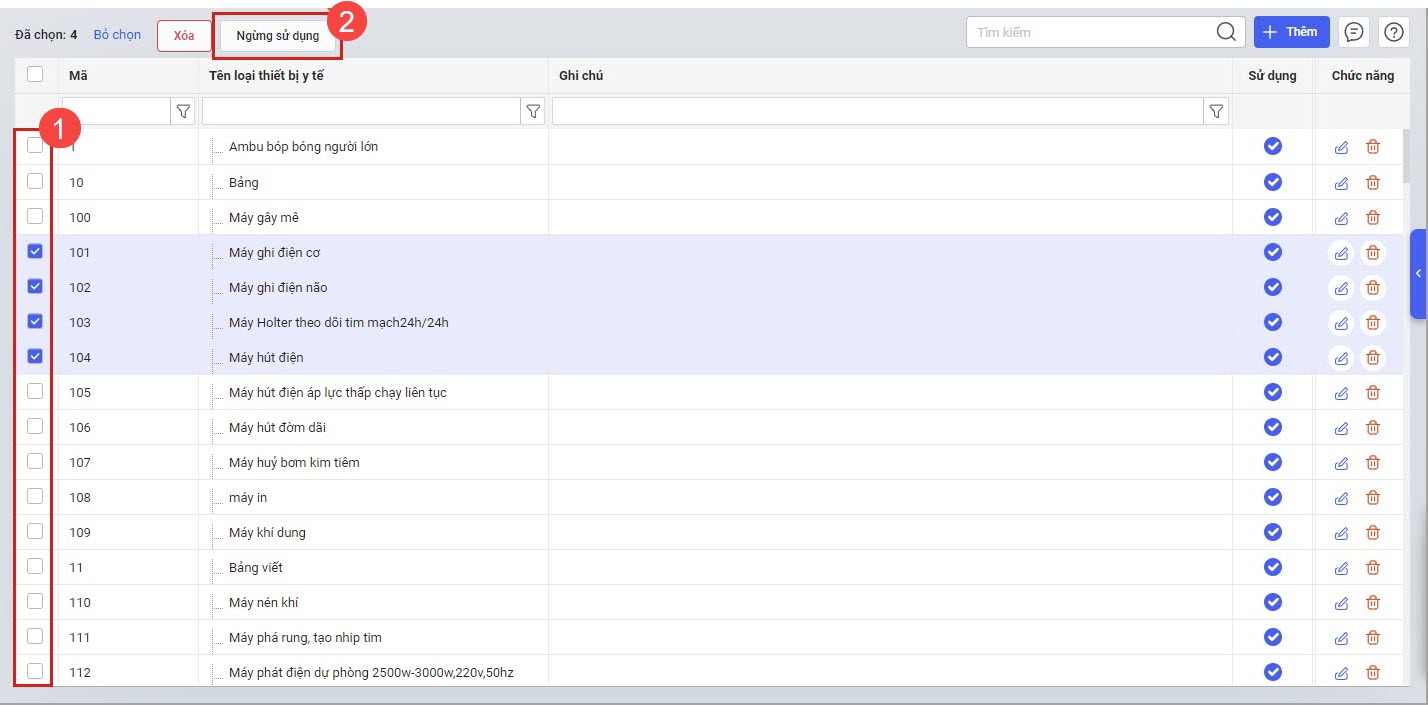
Task: Delete row Bảng viết with trash icon
Action: [1373, 568]
